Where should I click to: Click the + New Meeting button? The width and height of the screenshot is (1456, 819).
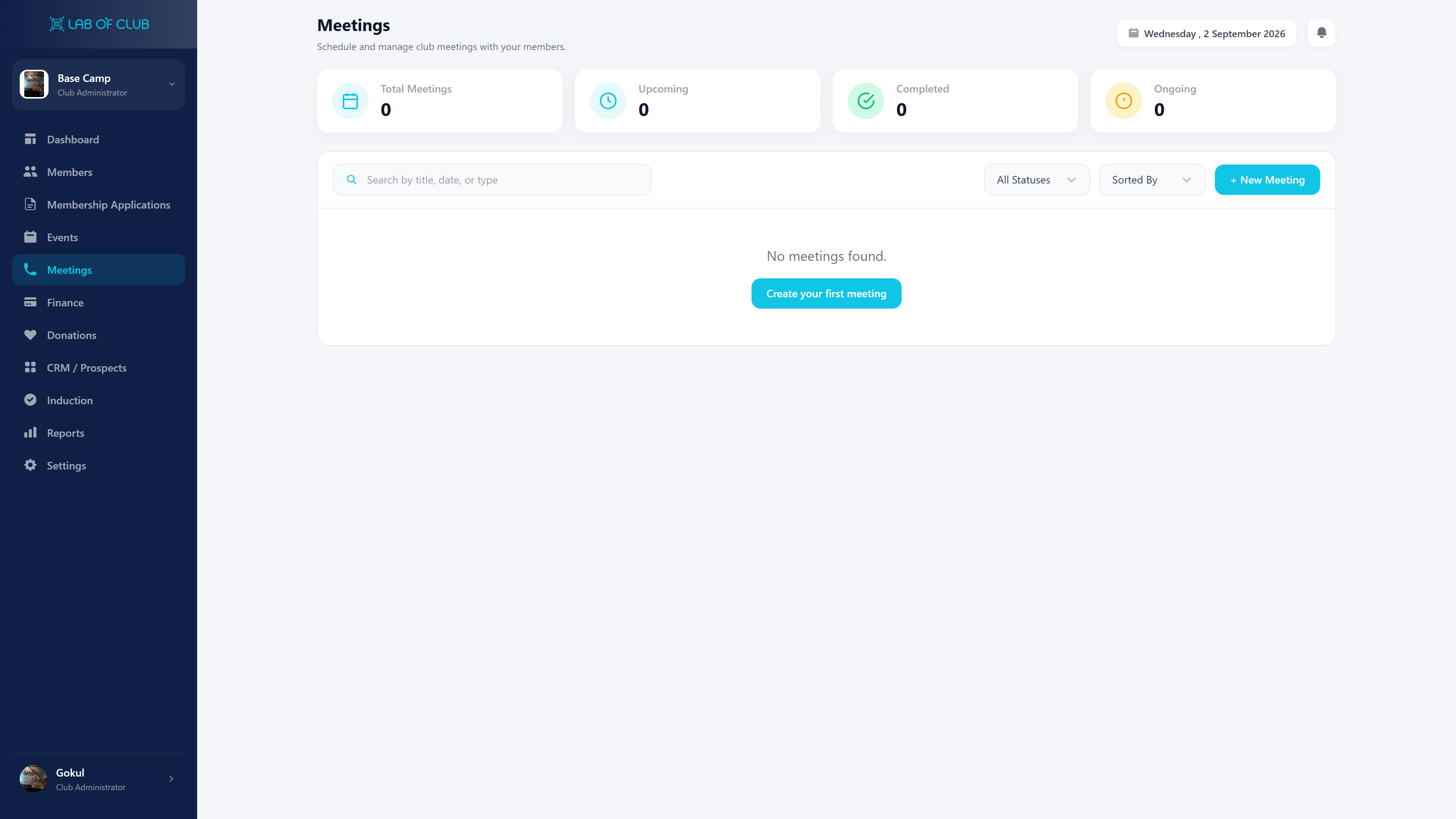pyautogui.click(x=1267, y=180)
